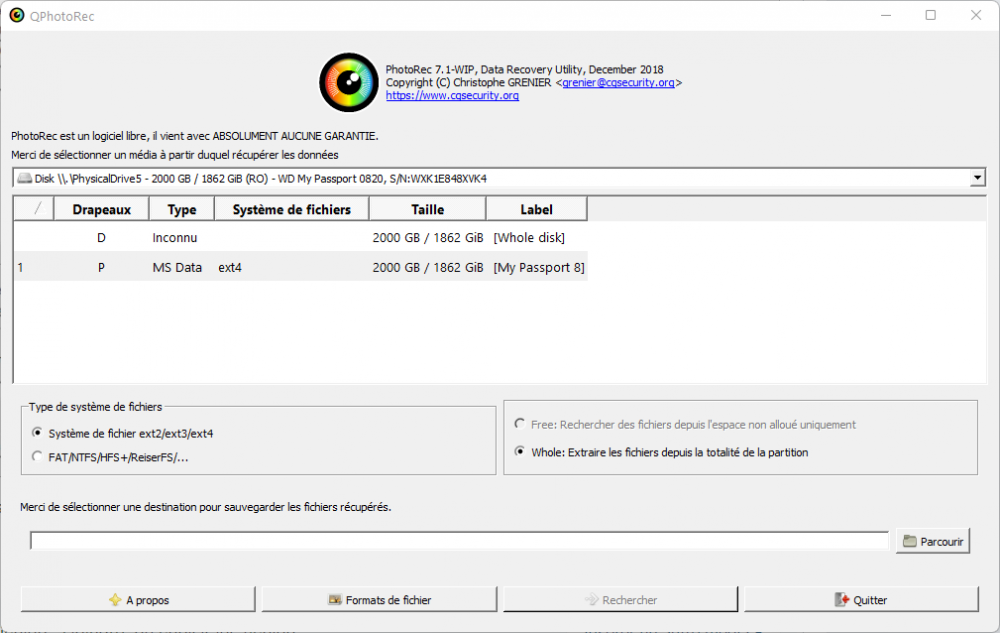Open the grenier@cgsecurity.org email link

[x=618, y=82]
